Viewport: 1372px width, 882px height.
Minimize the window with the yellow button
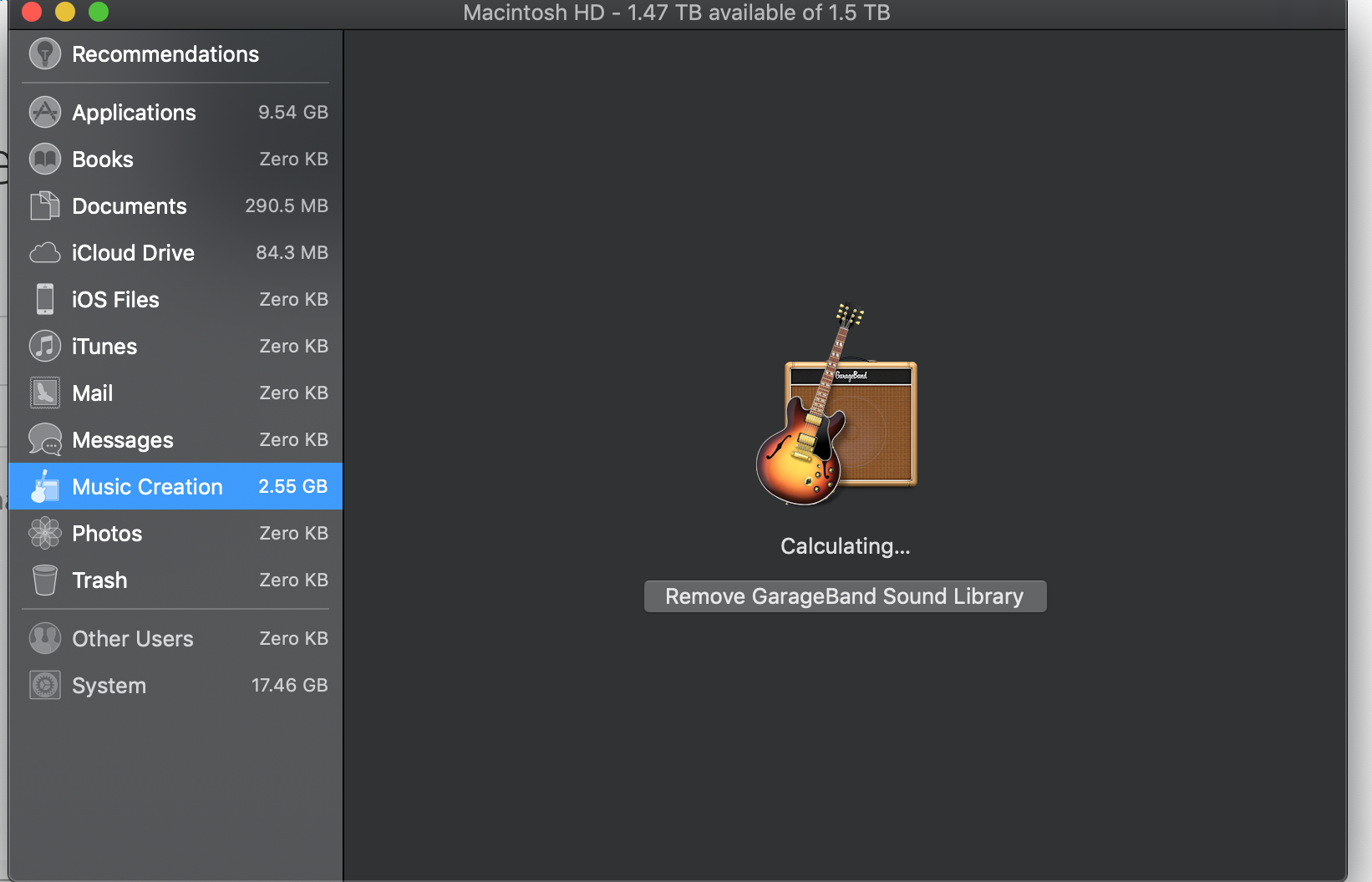pyautogui.click(x=65, y=12)
